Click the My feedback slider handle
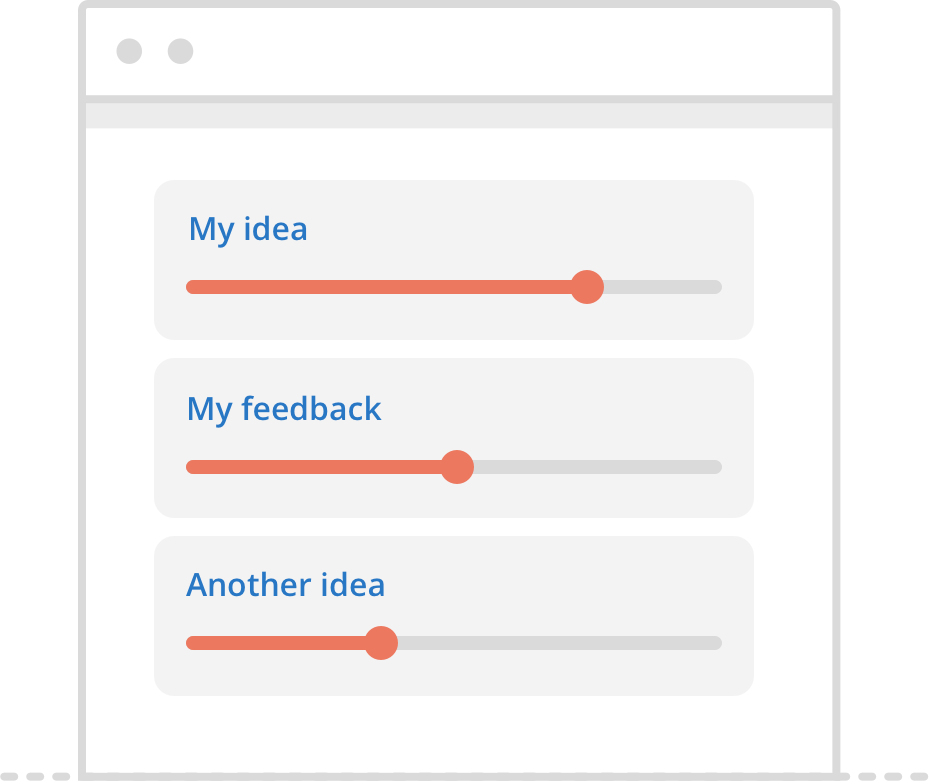The image size is (930, 782). tap(457, 467)
